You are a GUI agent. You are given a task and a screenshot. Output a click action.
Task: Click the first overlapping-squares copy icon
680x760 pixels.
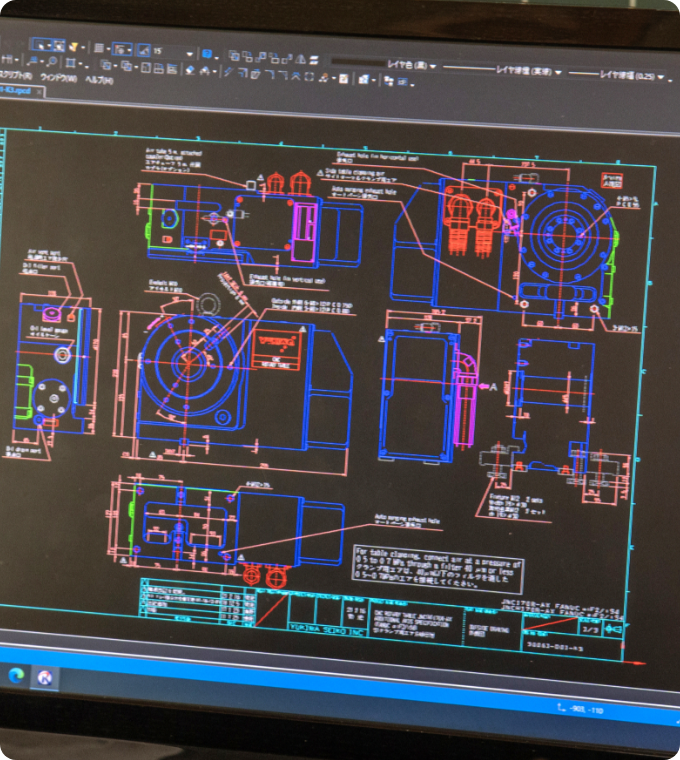[234, 55]
